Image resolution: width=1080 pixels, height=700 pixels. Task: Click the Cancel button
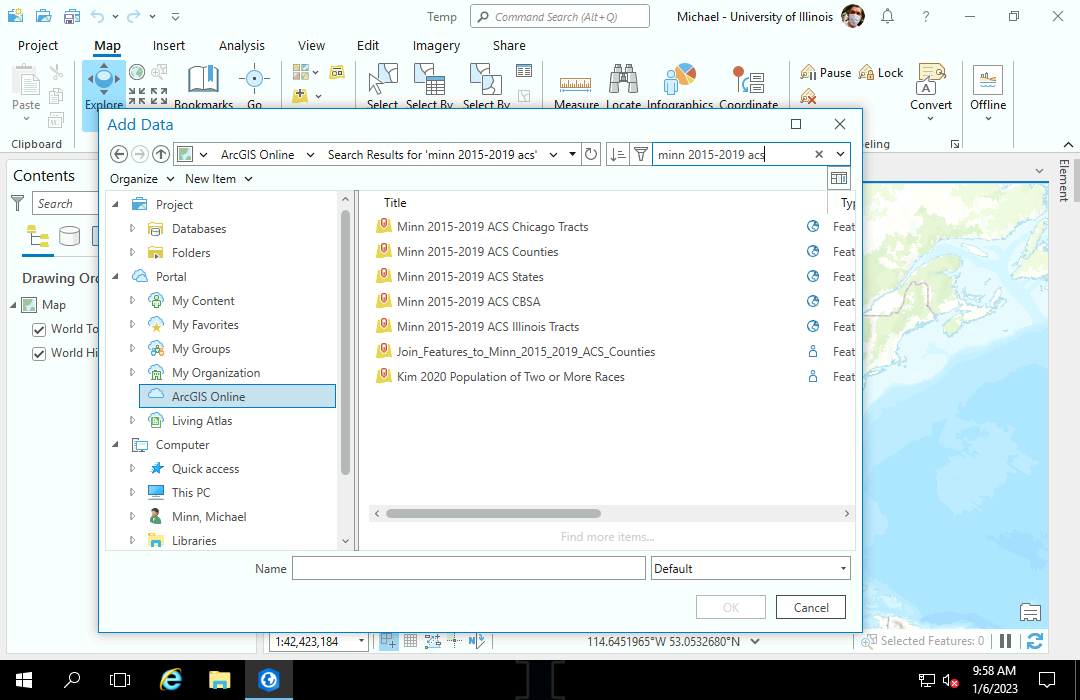point(811,607)
